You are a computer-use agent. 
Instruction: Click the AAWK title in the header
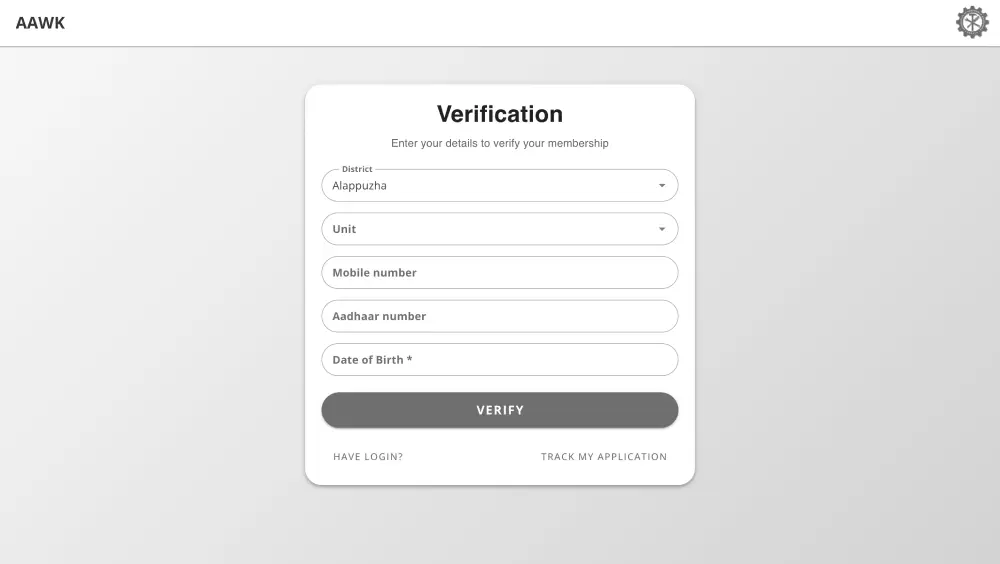pos(40,23)
